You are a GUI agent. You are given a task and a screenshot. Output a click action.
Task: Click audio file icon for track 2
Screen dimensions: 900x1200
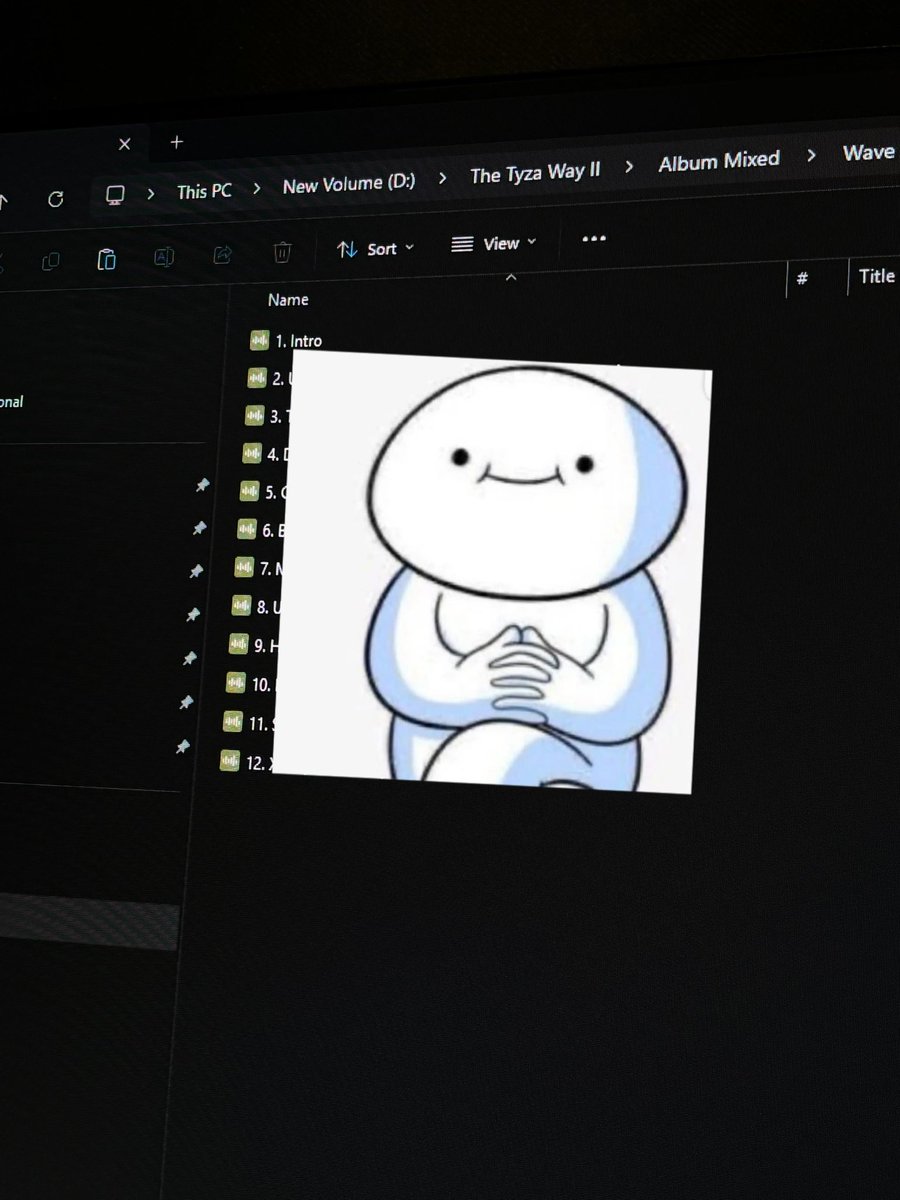tap(257, 378)
